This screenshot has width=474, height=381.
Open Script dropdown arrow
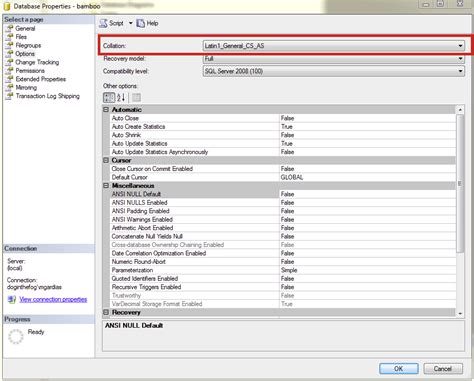pos(131,23)
